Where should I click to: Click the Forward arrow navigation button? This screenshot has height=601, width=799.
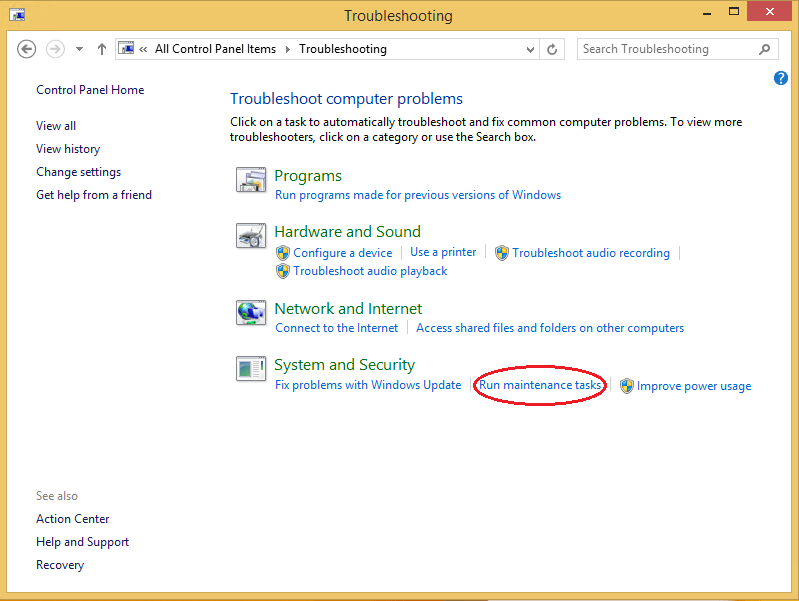[x=55, y=49]
